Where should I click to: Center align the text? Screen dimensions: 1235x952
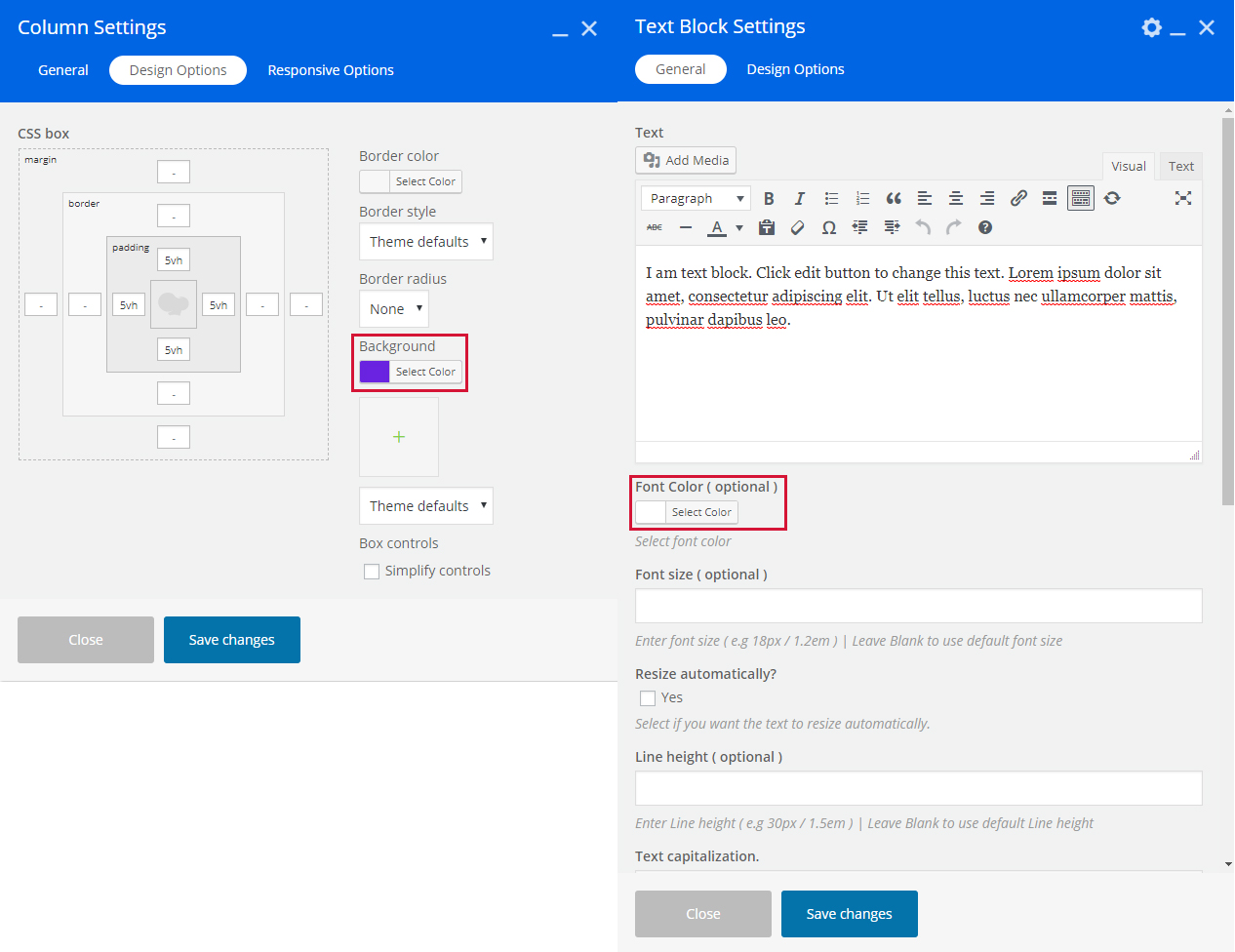pyautogui.click(x=956, y=198)
